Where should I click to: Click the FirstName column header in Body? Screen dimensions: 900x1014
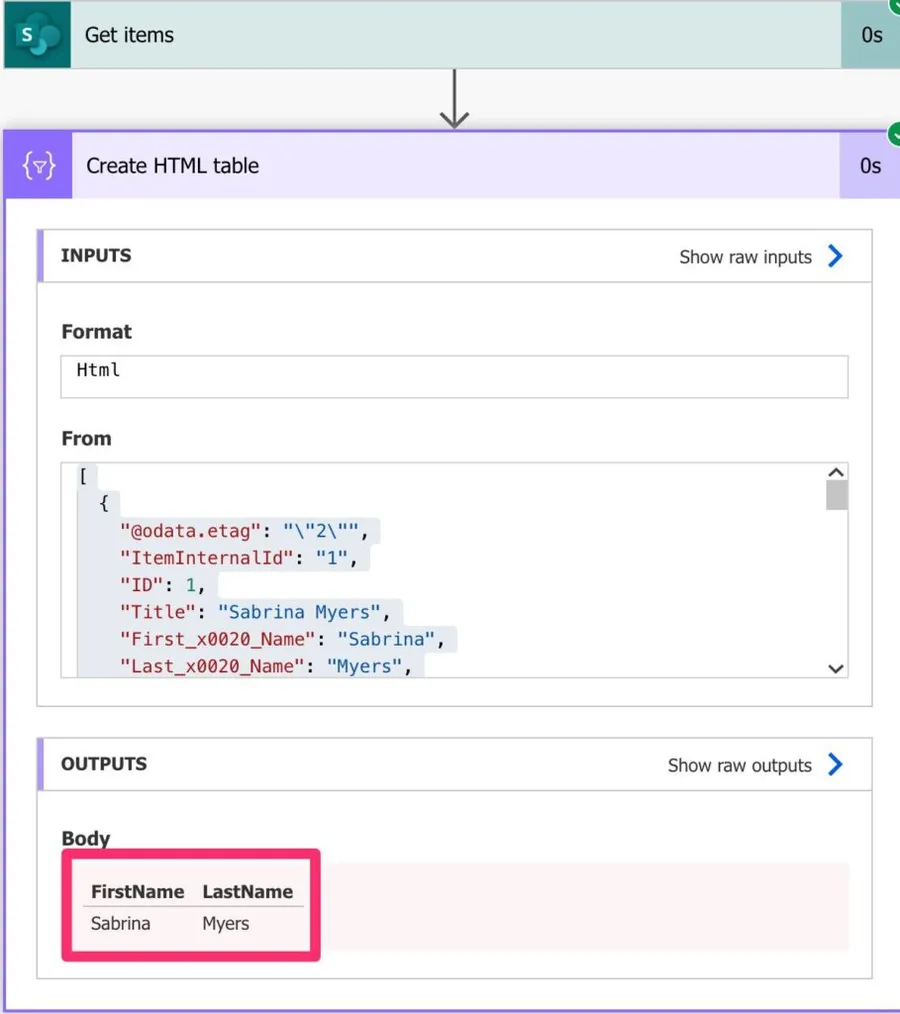pyautogui.click(x=137, y=892)
